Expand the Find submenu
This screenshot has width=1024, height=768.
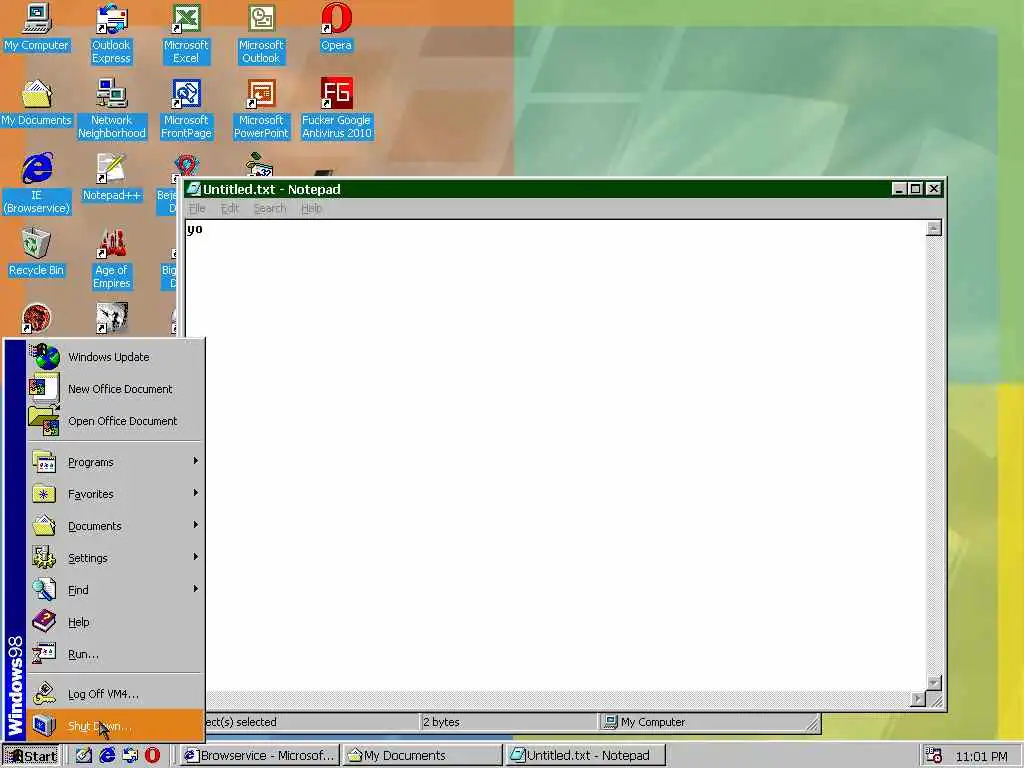[115, 590]
